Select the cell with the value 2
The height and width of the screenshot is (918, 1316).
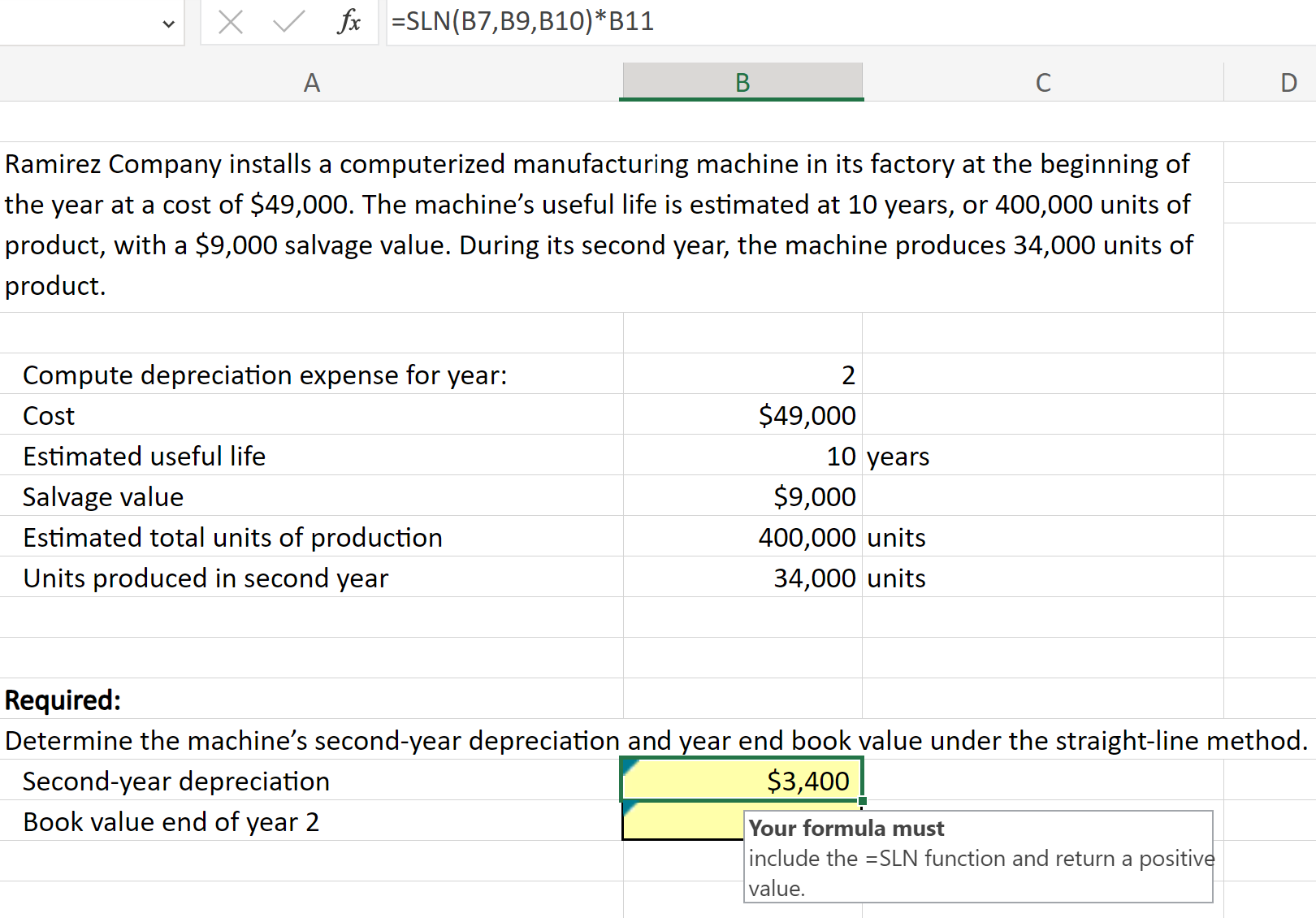pyautogui.click(x=741, y=375)
